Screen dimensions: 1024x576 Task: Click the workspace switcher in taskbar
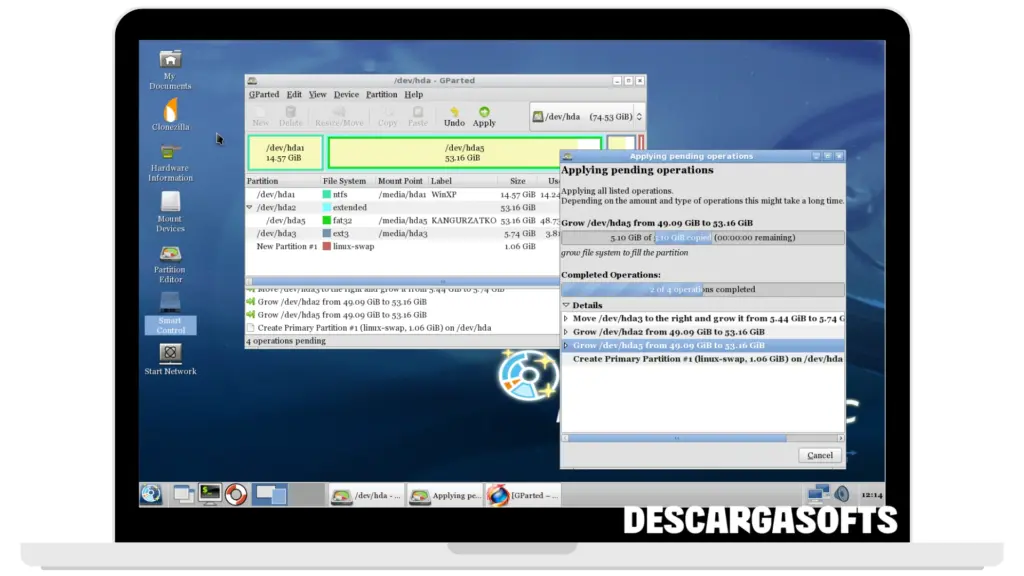point(289,494)
